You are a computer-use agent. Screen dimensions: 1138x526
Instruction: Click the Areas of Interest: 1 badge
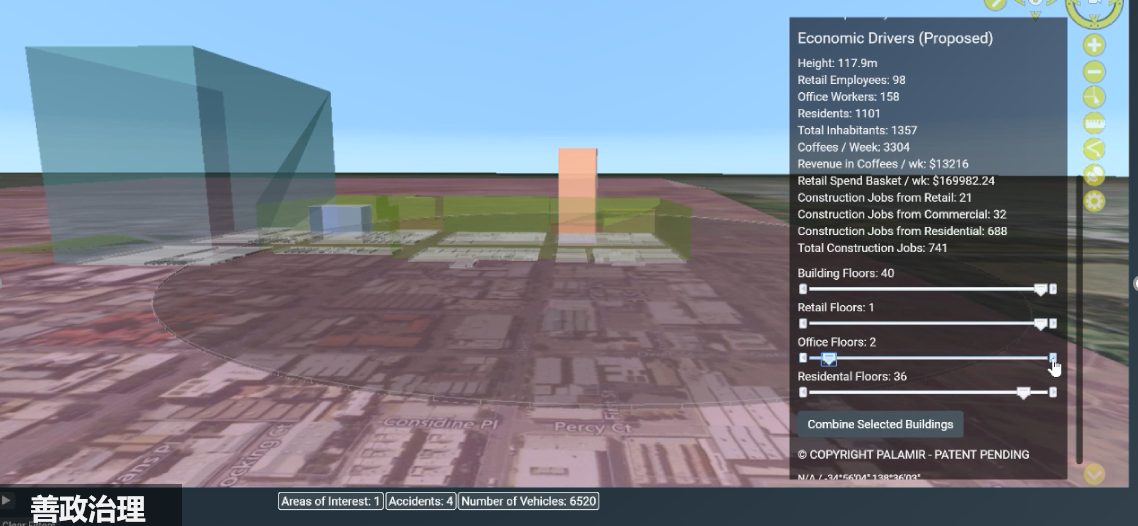(330, 501)
